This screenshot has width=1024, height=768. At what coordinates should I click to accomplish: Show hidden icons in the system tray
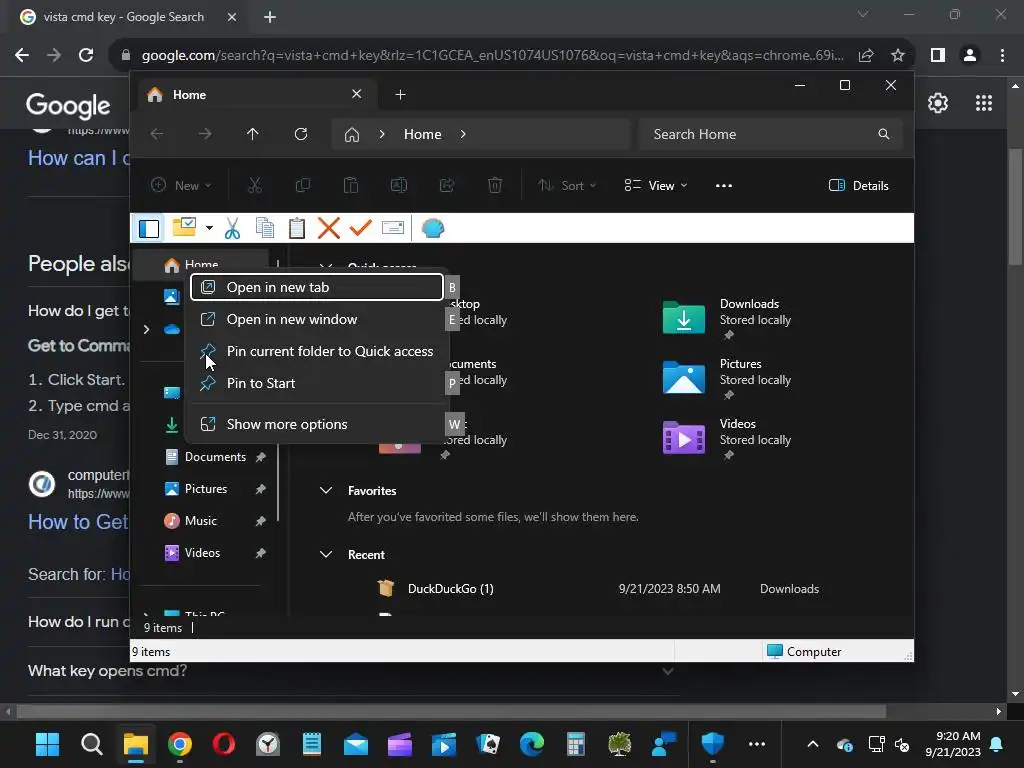click(x=812, y=744)
